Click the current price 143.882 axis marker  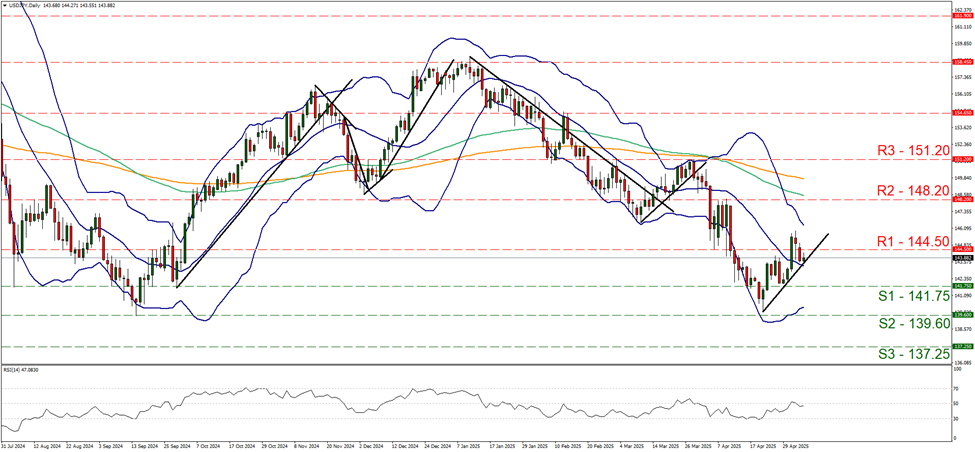(x=961, y=257)
